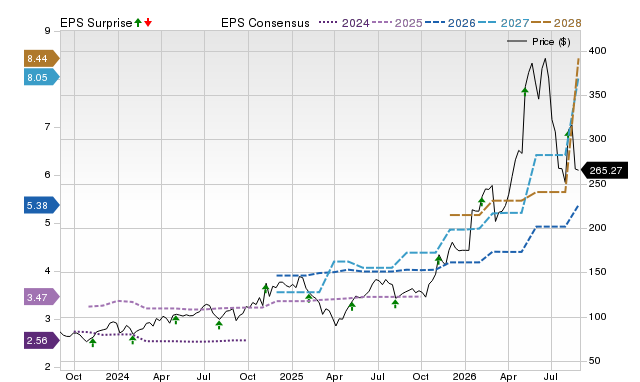The height and width of the screenshot is (382, 640).
Task: Click the EPS surprise arrow for February 2024
Action: point(133,340)
